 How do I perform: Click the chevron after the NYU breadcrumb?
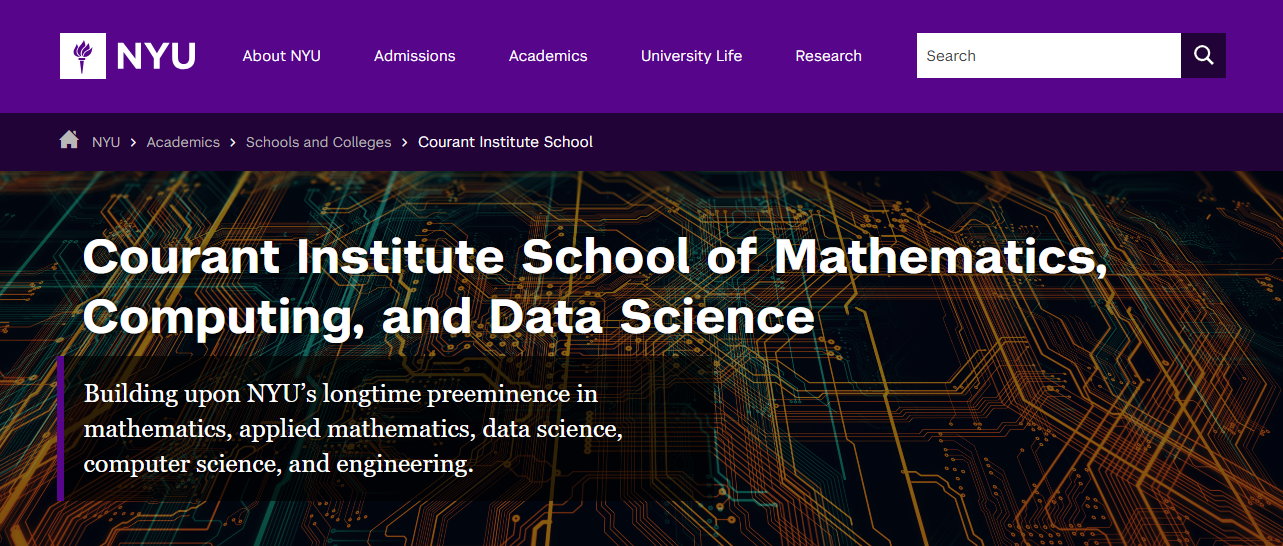[133, 142]
